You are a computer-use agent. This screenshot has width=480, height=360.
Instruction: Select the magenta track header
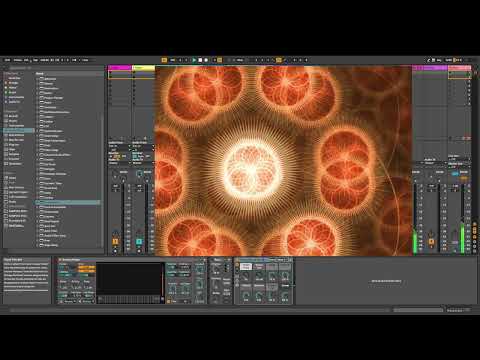coord(120,68)
